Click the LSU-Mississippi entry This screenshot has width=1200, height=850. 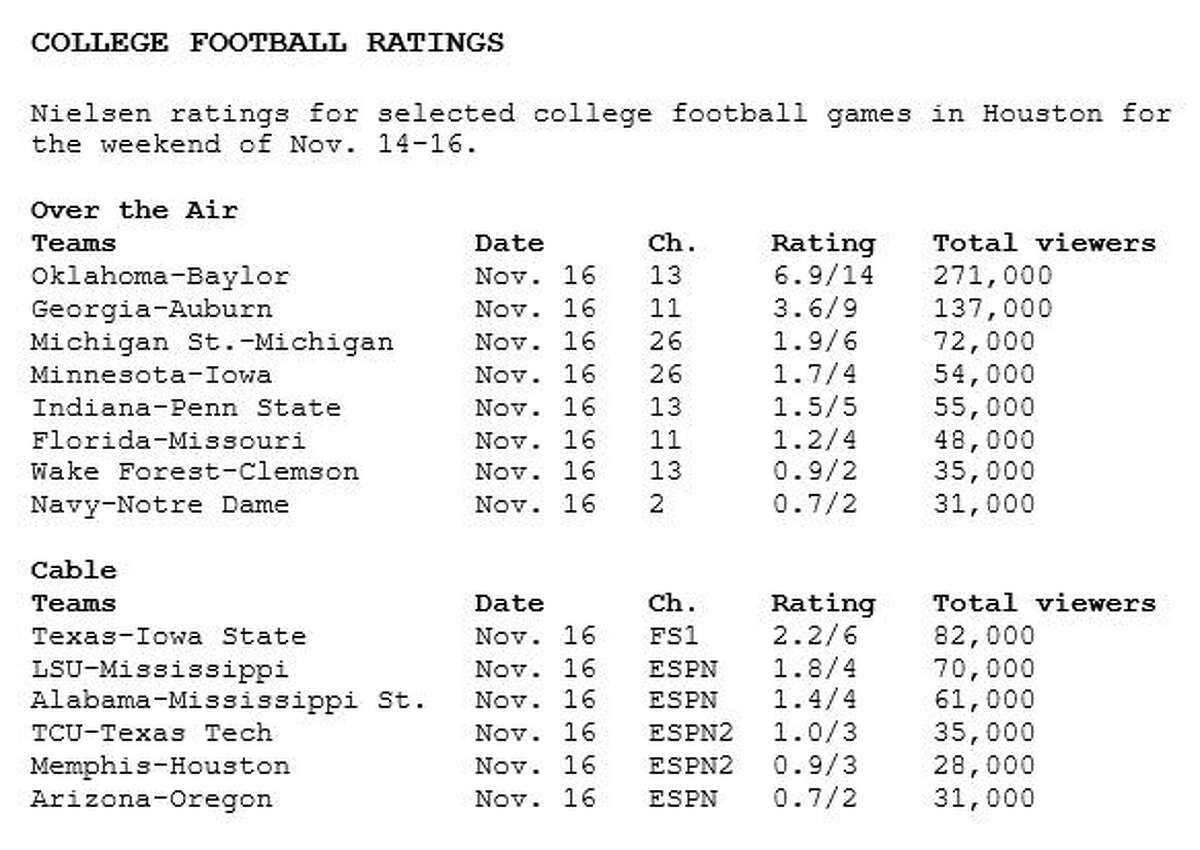160,668
